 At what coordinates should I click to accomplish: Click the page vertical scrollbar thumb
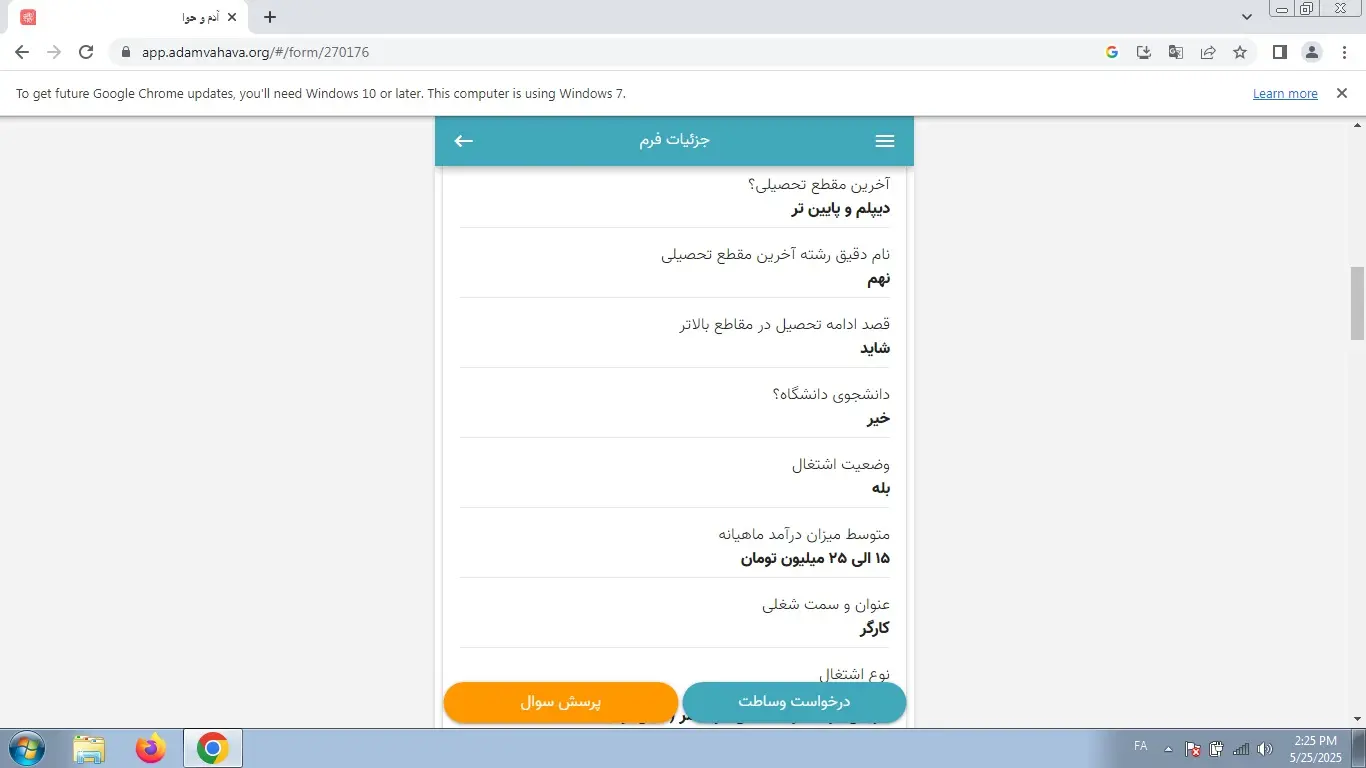pos(1357,303)
